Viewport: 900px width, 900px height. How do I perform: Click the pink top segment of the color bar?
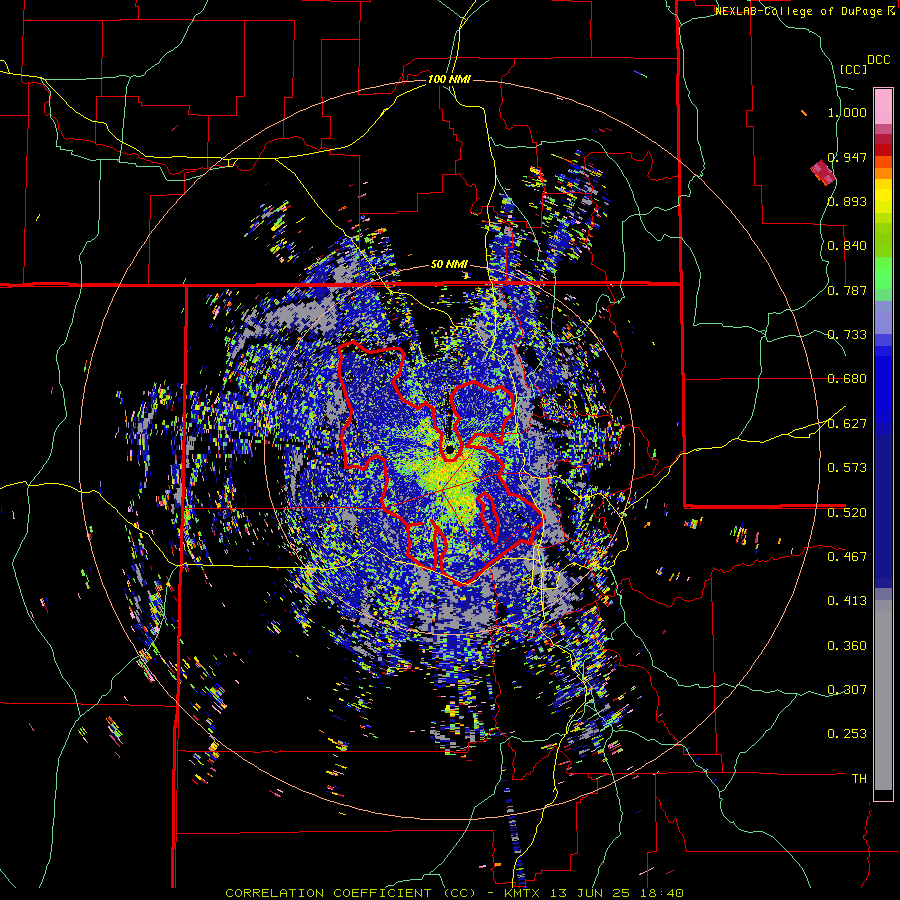[883, 106]
